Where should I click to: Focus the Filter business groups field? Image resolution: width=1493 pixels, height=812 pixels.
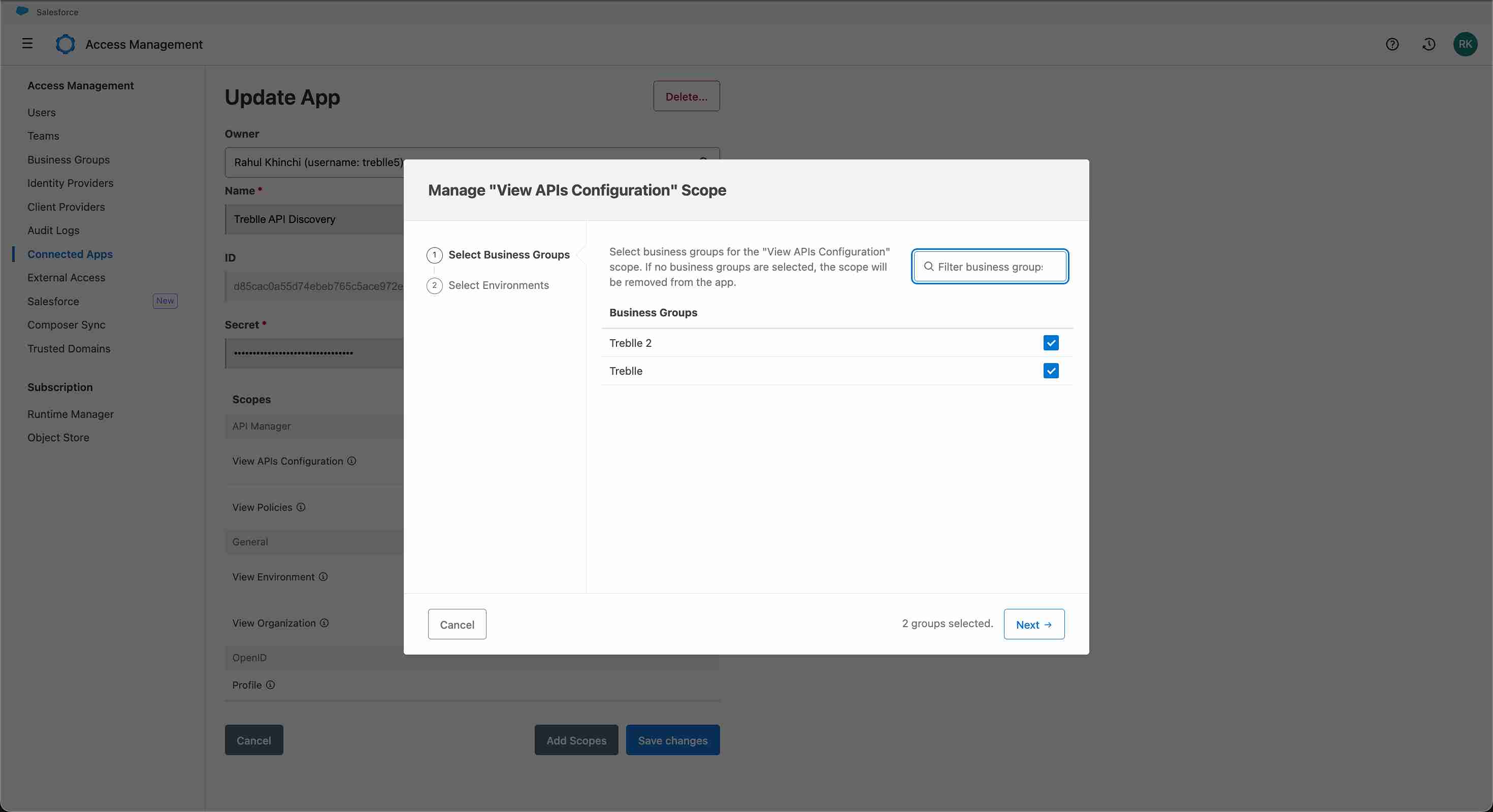990,267
